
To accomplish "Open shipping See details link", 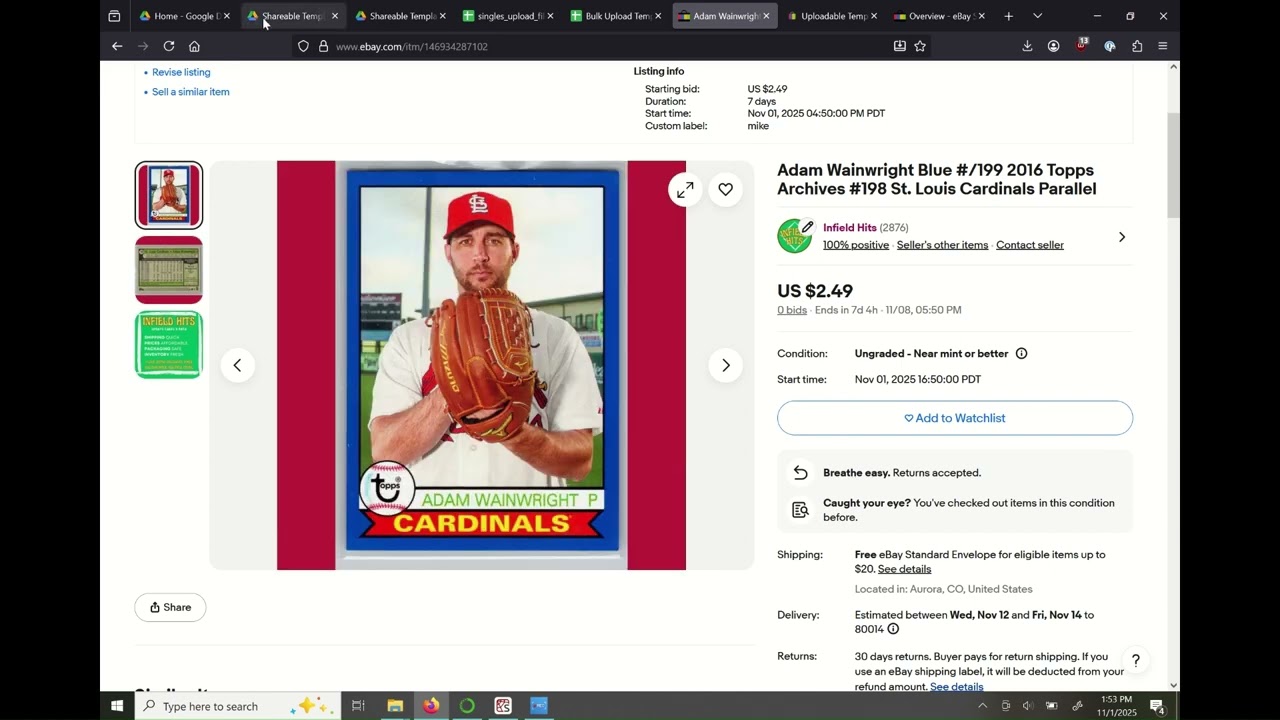I will 904,569.
